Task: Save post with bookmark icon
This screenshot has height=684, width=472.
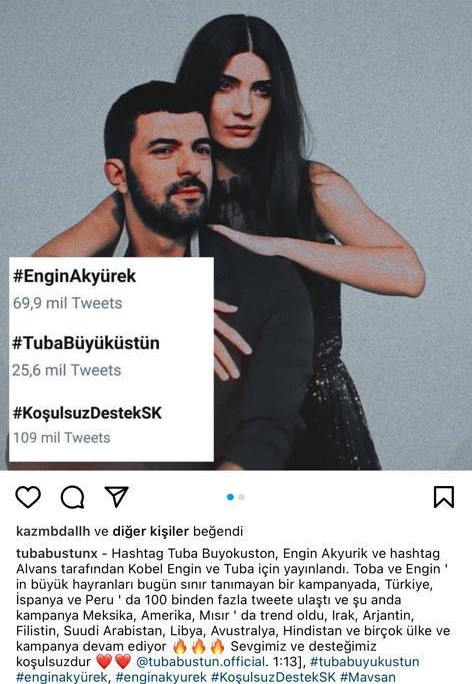Action: [x=444, y=497]
